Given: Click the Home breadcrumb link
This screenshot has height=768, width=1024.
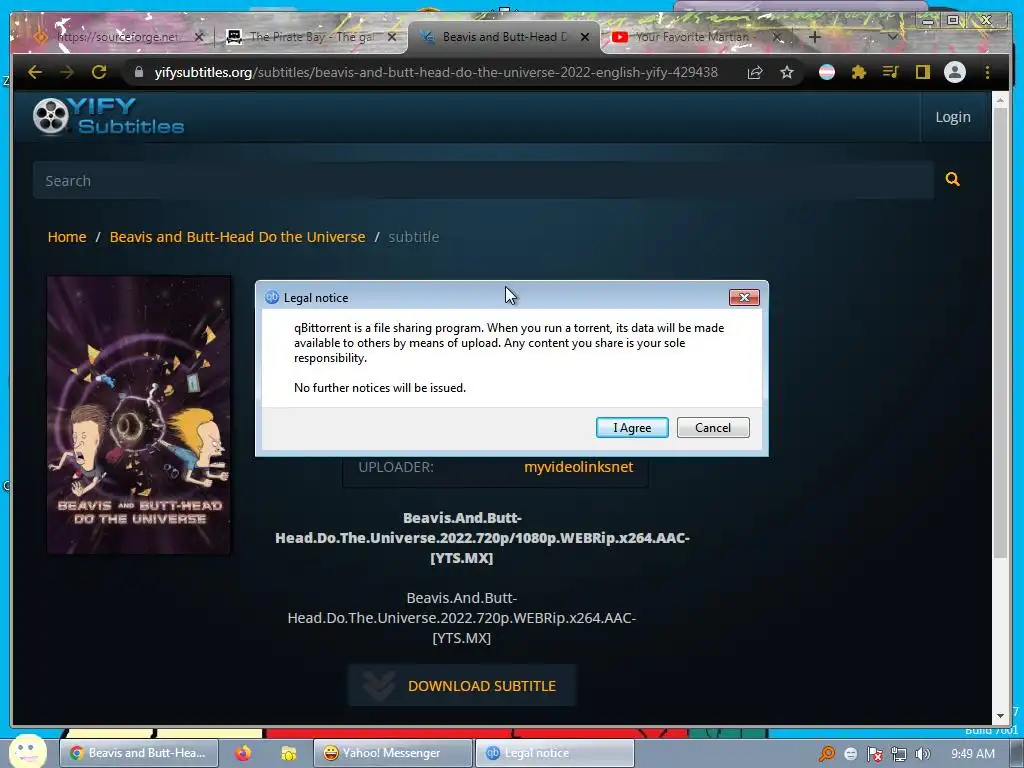Looking at the screenshot, I should tap(67, 236).
